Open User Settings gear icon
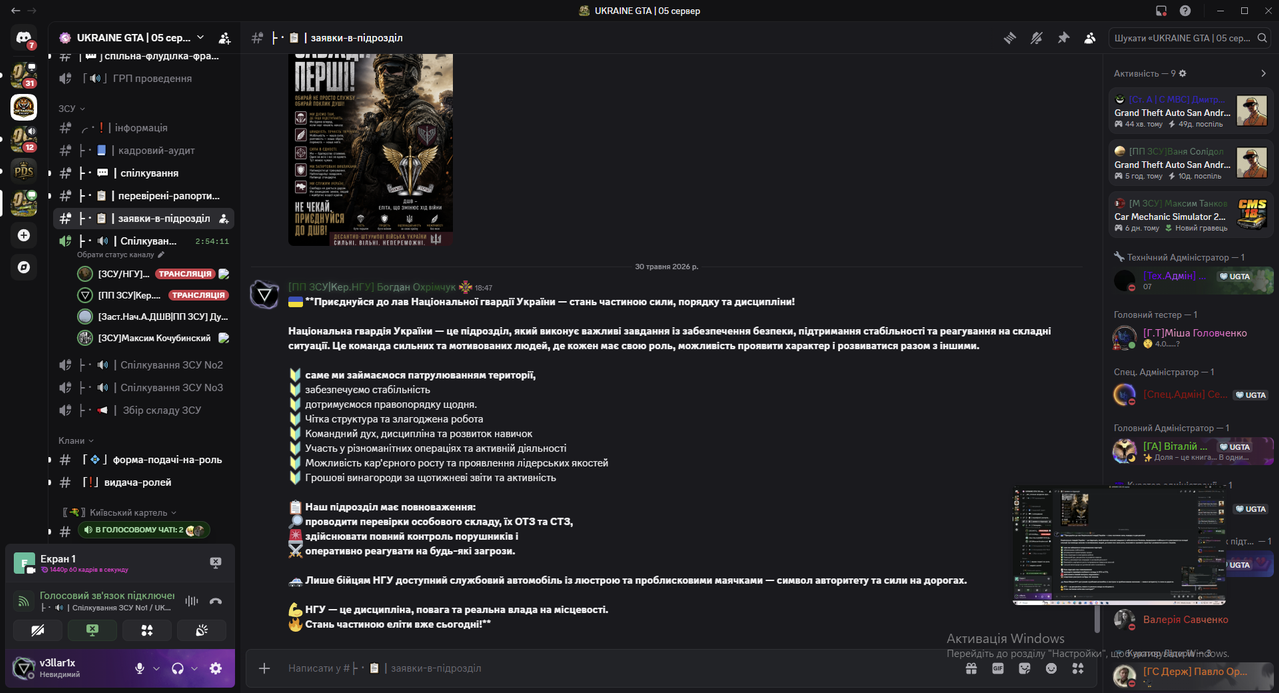Viewport: 1279px width, 693px height. [215, 668]
